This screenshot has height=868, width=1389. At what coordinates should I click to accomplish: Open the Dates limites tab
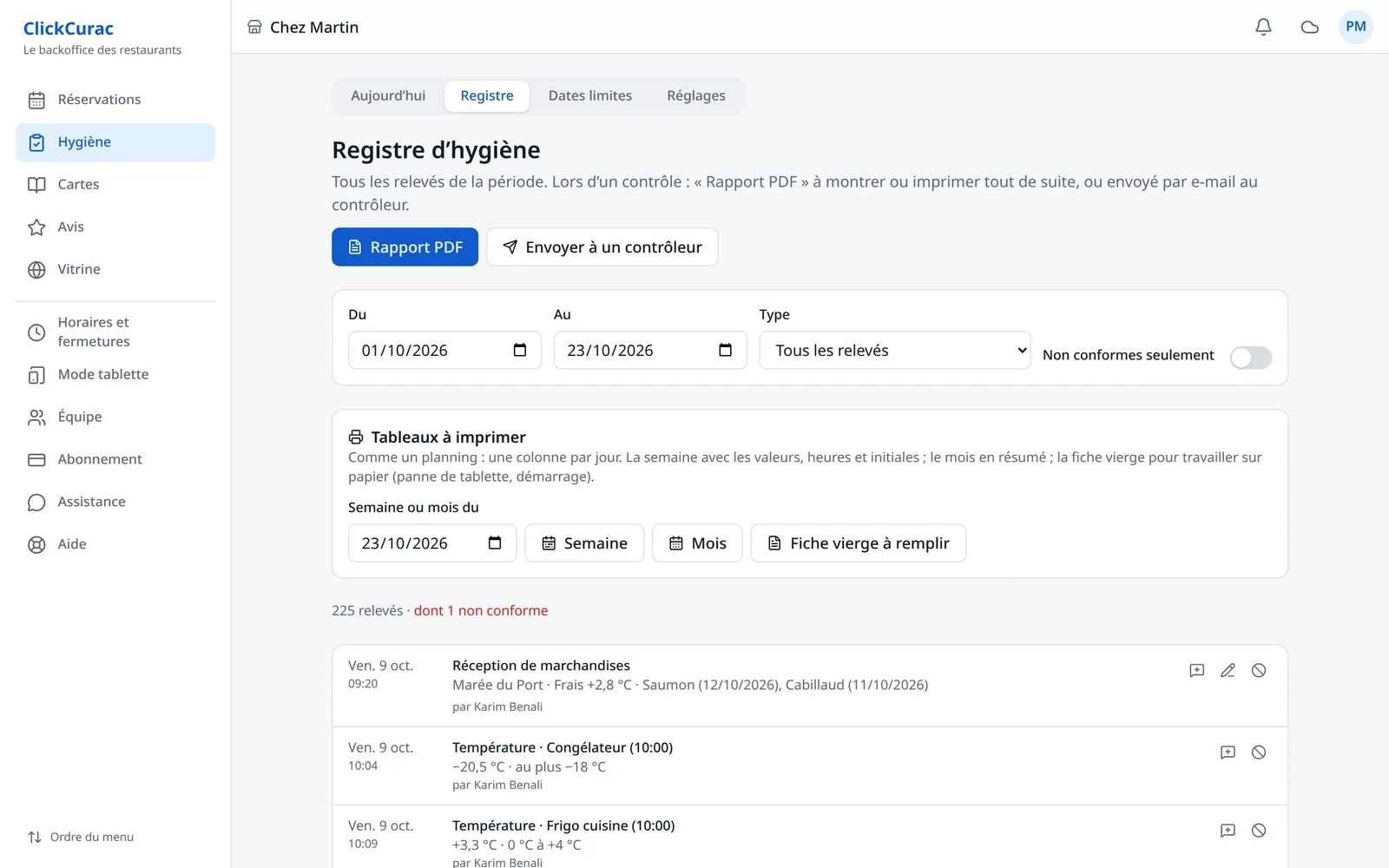coord(590,95)
